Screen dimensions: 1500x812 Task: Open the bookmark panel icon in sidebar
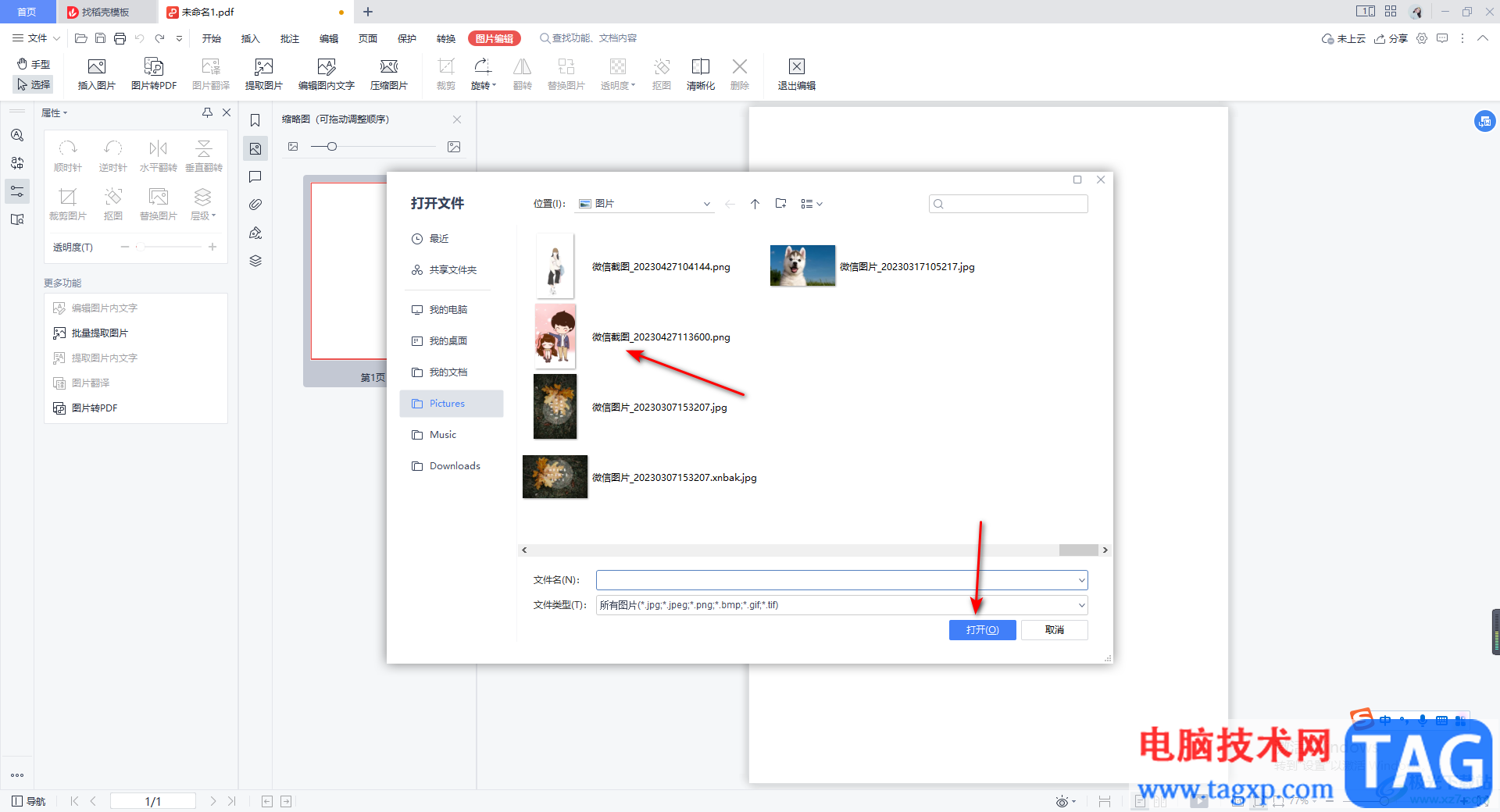click(x=255, y=120)
